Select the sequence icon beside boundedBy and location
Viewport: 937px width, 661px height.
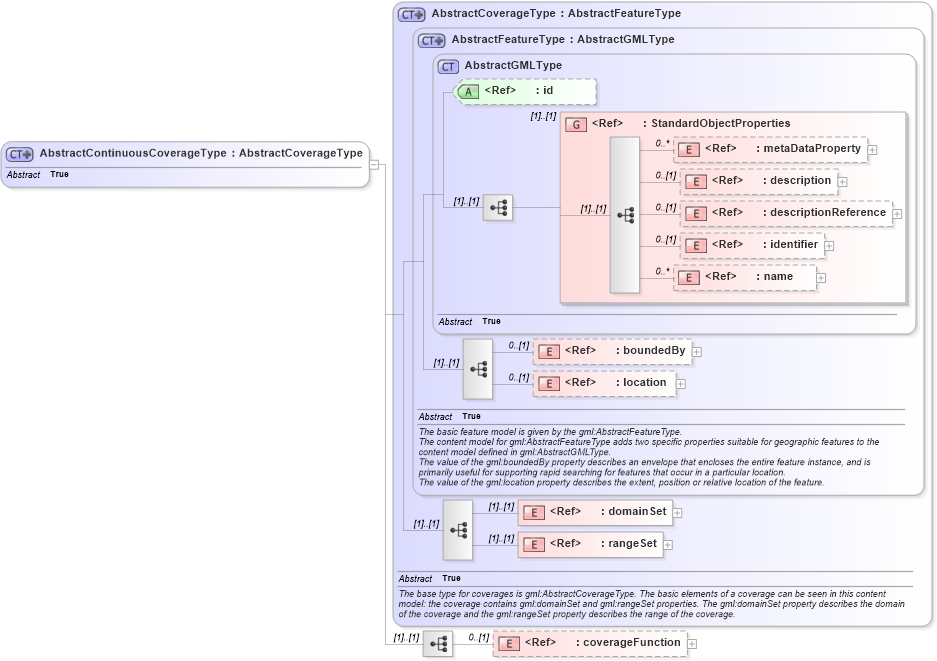click(x=478, y=369)
